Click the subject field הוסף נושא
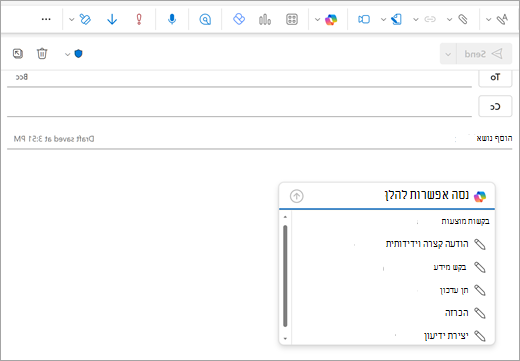Image resolution: width=520 pixels, height=361 pixels. tap(494, 138)
